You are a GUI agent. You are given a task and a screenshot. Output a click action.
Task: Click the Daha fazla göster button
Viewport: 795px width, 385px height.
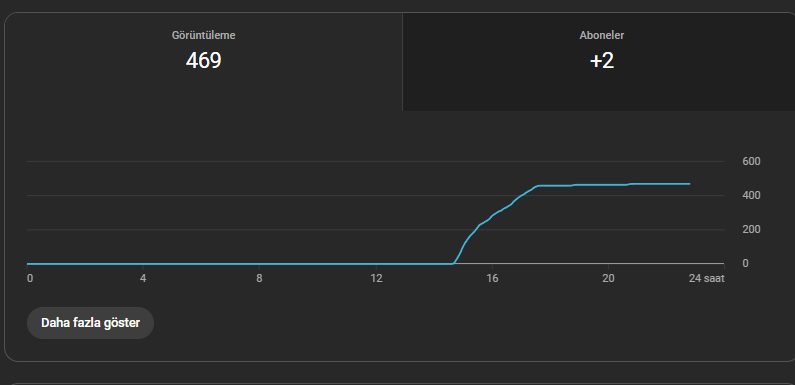pyautogui.click(x=90, y=323)
